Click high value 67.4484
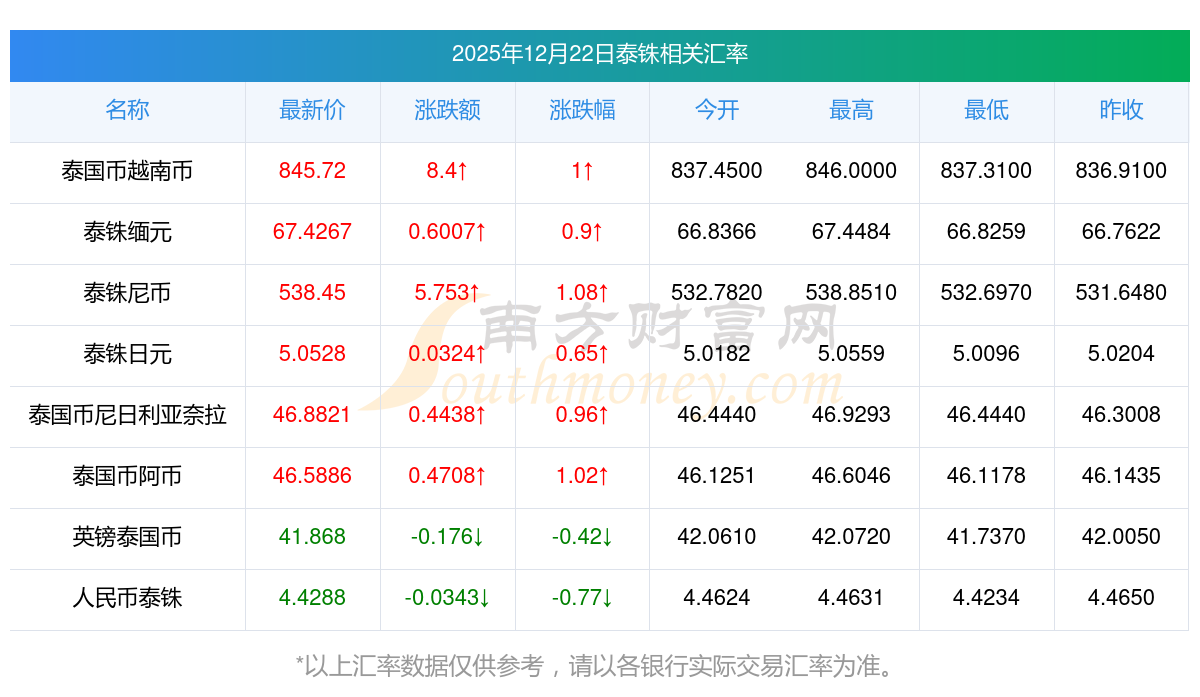The image size is (1200, 697). click(851, 233)
